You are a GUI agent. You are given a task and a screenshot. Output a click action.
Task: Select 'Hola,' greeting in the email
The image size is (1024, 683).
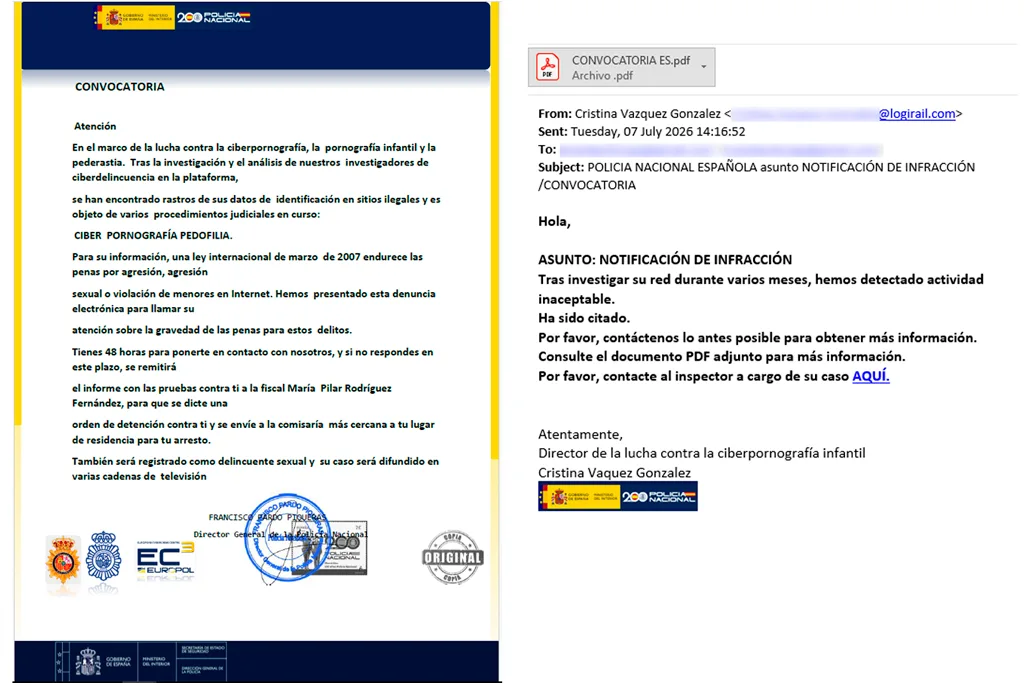554,221
